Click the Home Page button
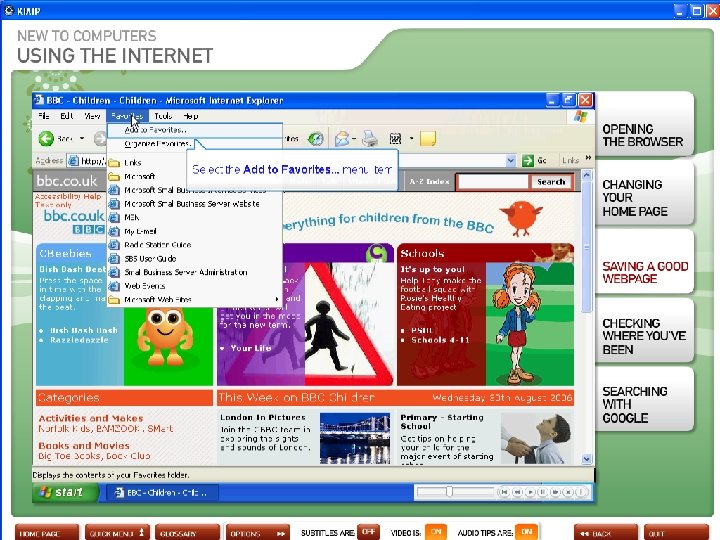 [47, 533]
